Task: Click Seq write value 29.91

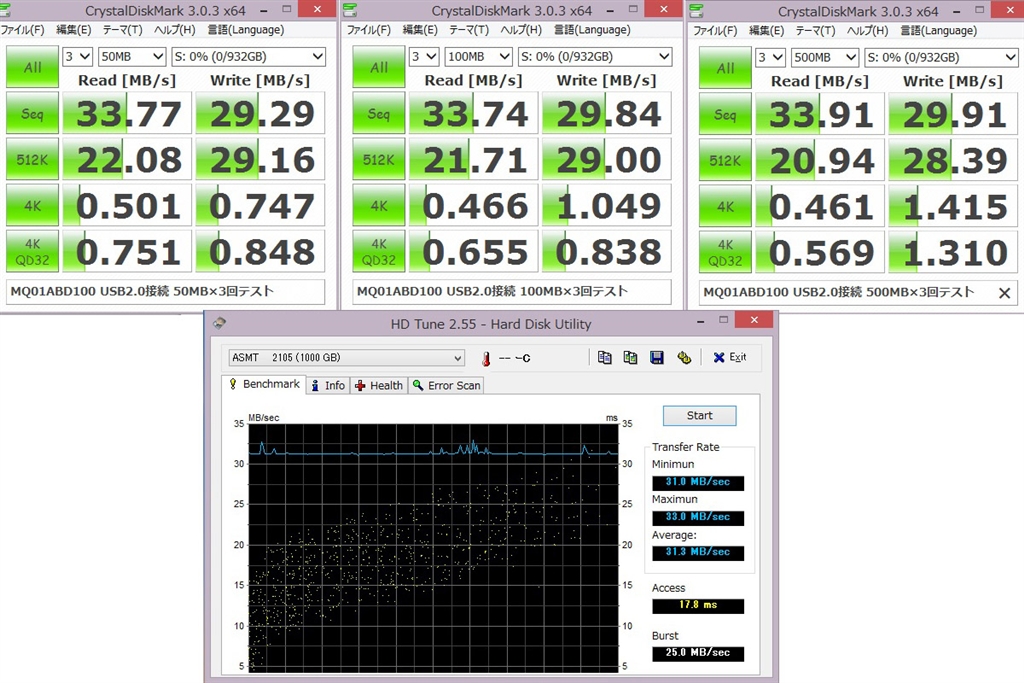Action: (x=953, y=114)
